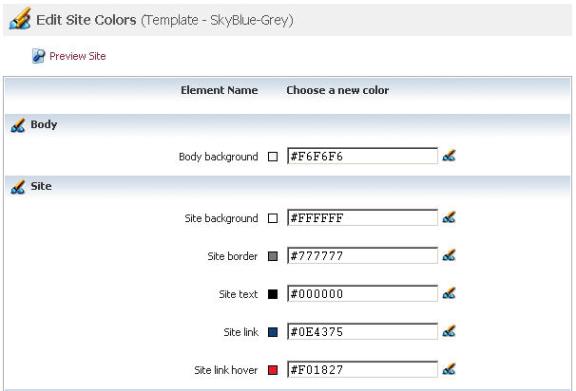The width and height of the screenshot is (576, 391).
Task: Click the Site link hover field #F01827
Action: (363, 369)
